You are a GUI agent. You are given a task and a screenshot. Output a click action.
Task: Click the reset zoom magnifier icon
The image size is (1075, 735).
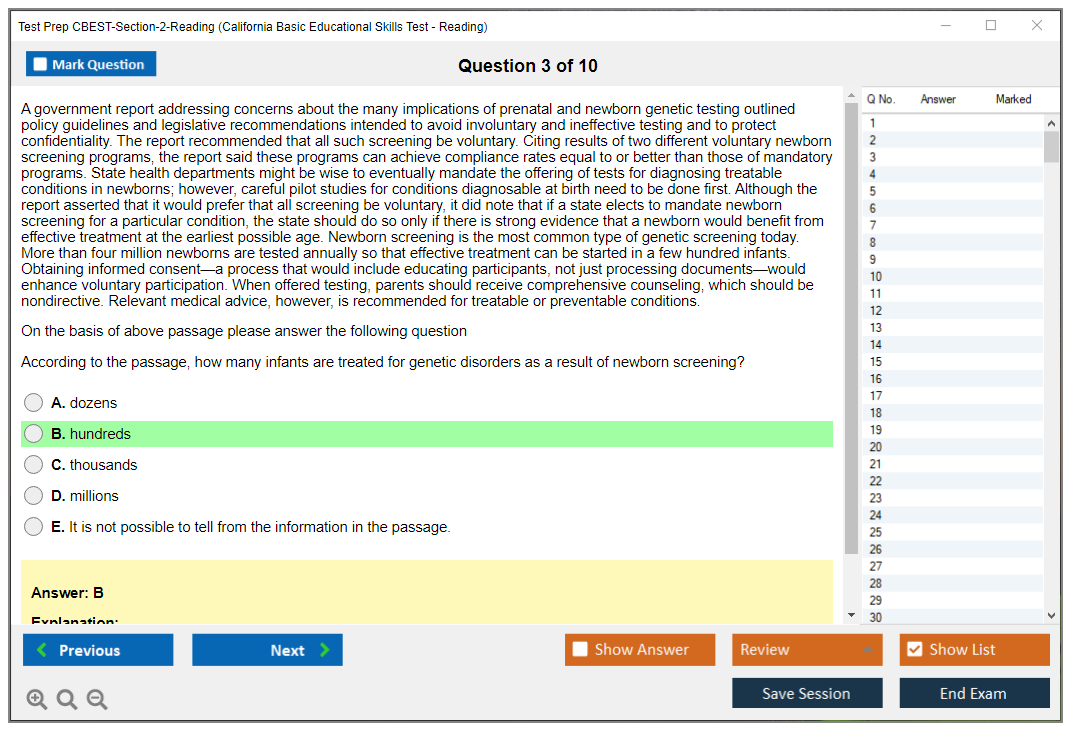67,700
